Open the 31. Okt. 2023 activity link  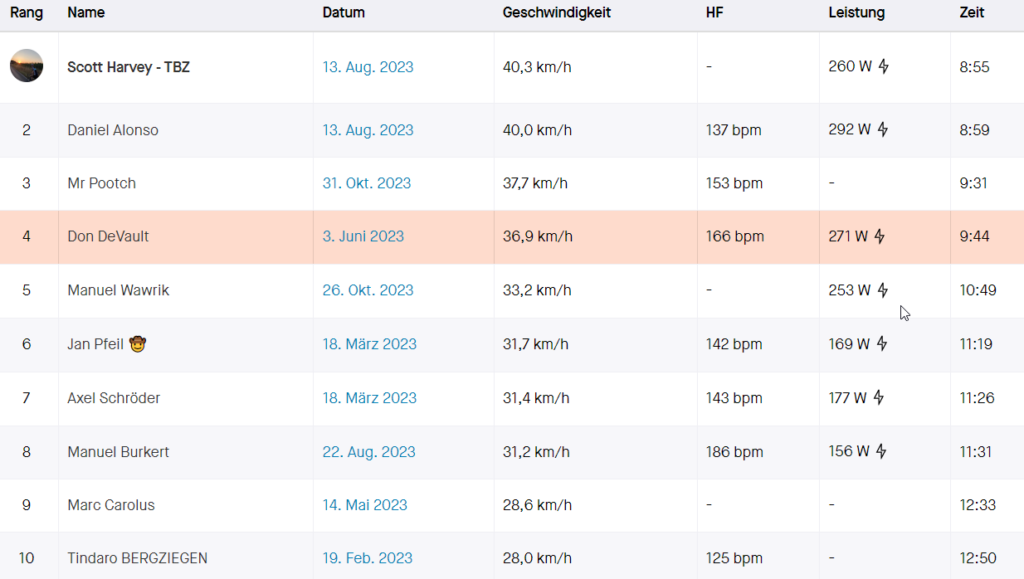[366, 183]
